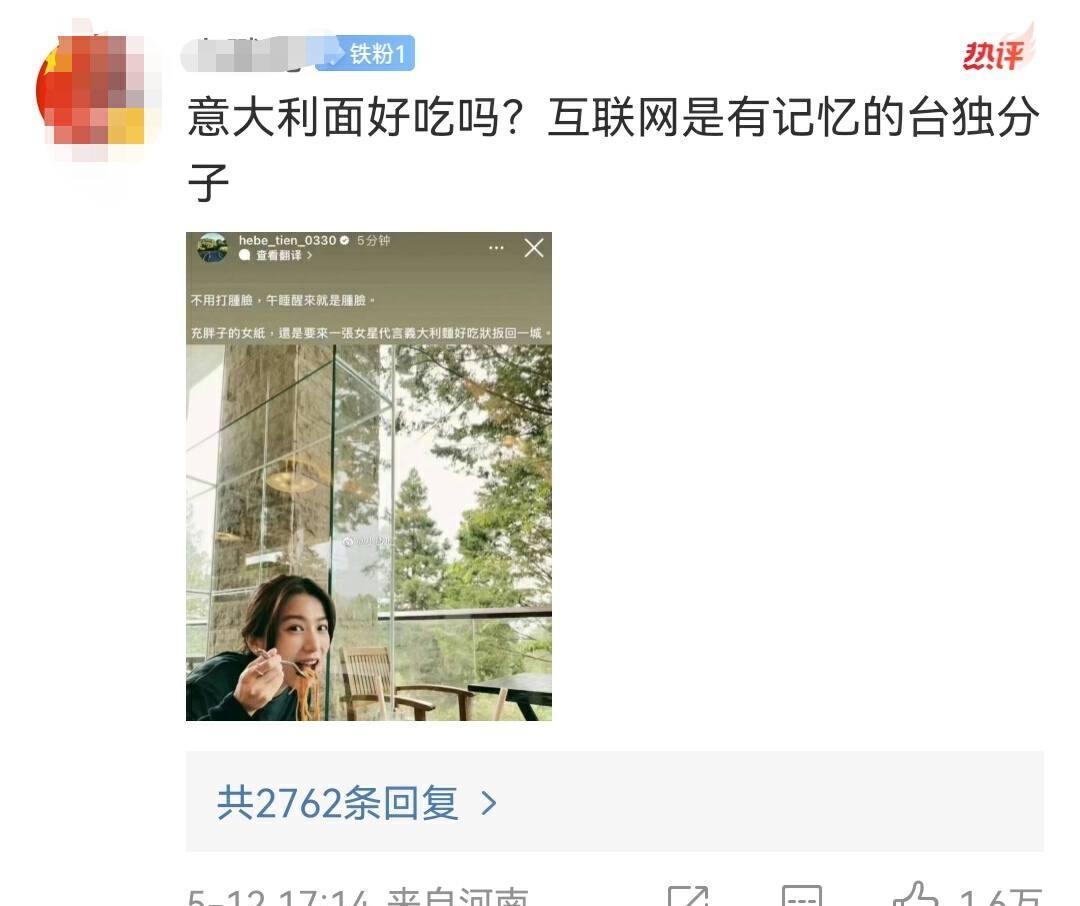Click the share/forward icon below the comment
Viewport: 1080px width, 906px height.
[687, 896]
